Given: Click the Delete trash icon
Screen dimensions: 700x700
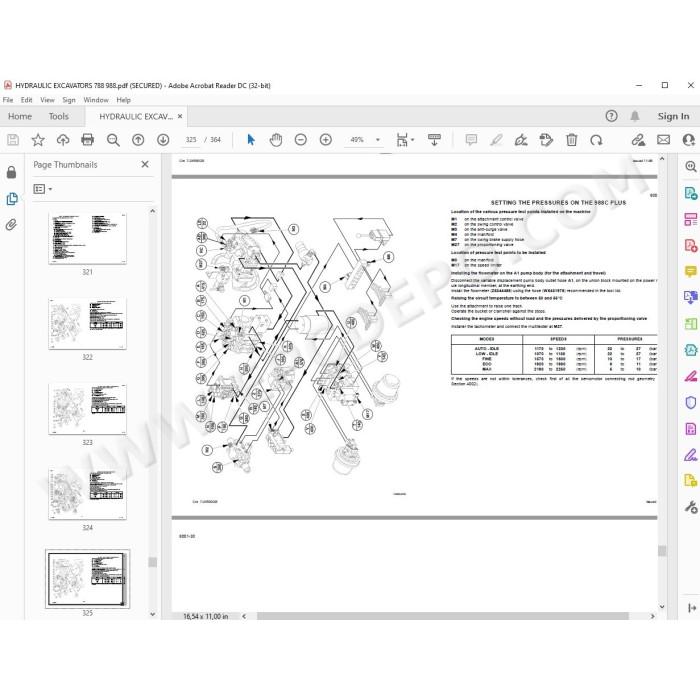Looking at the screenshot, I should [571, 140].
